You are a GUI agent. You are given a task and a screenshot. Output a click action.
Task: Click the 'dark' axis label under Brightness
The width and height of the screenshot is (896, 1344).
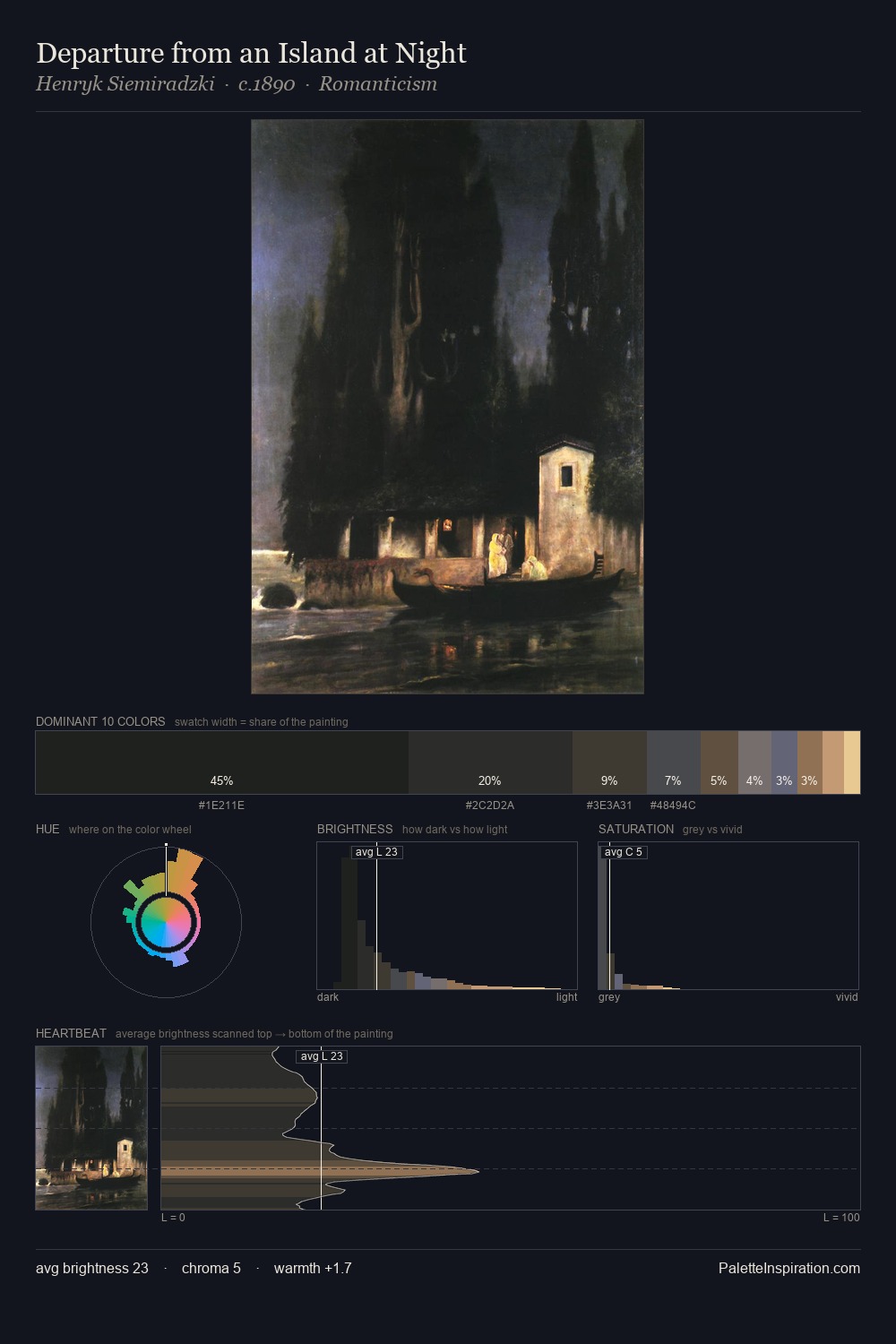[x=328, y=997]
